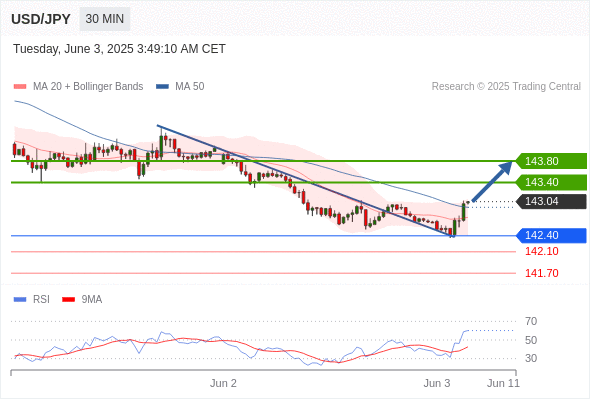Click the blue upward forecast arrow
Viewport: 590px width, 400px height.
[x=492, y=181]
